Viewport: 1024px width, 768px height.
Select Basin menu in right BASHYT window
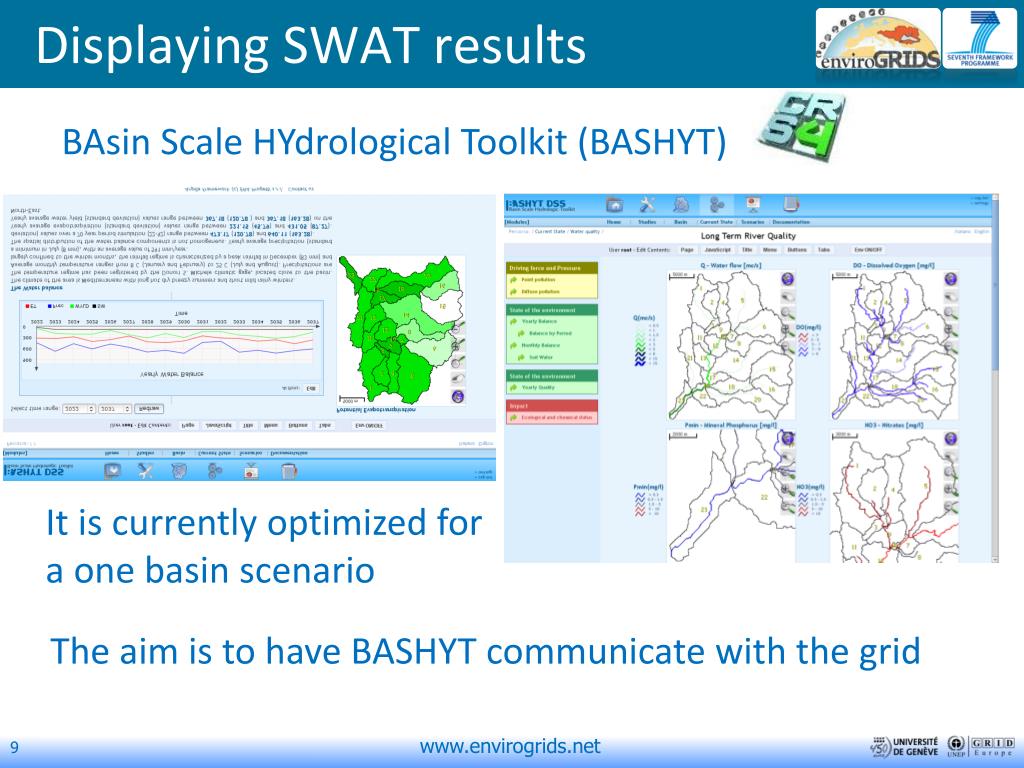click(680, 222)
